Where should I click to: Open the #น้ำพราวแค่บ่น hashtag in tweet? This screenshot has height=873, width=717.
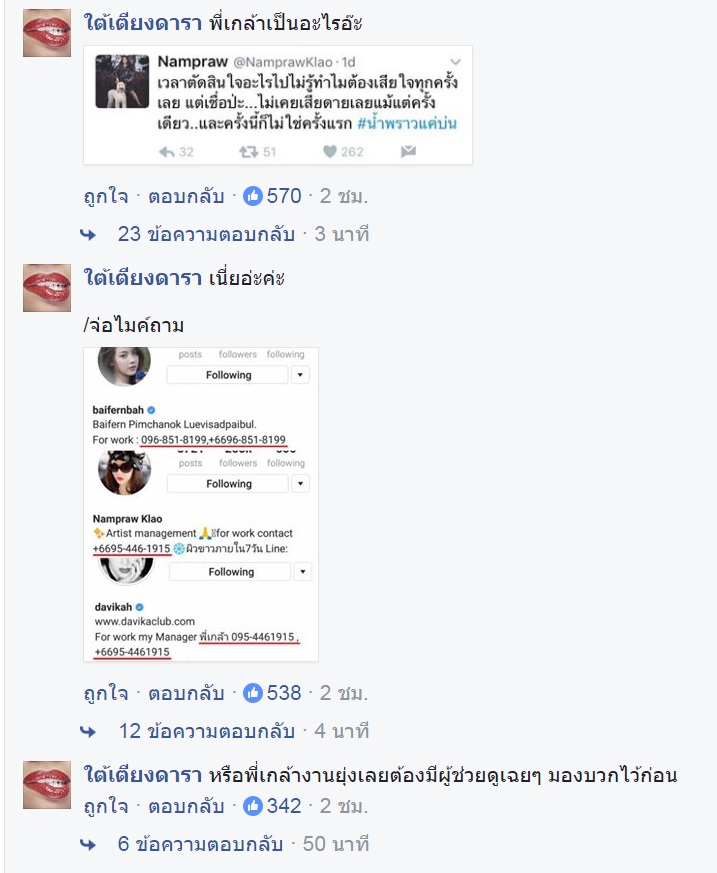407,123
